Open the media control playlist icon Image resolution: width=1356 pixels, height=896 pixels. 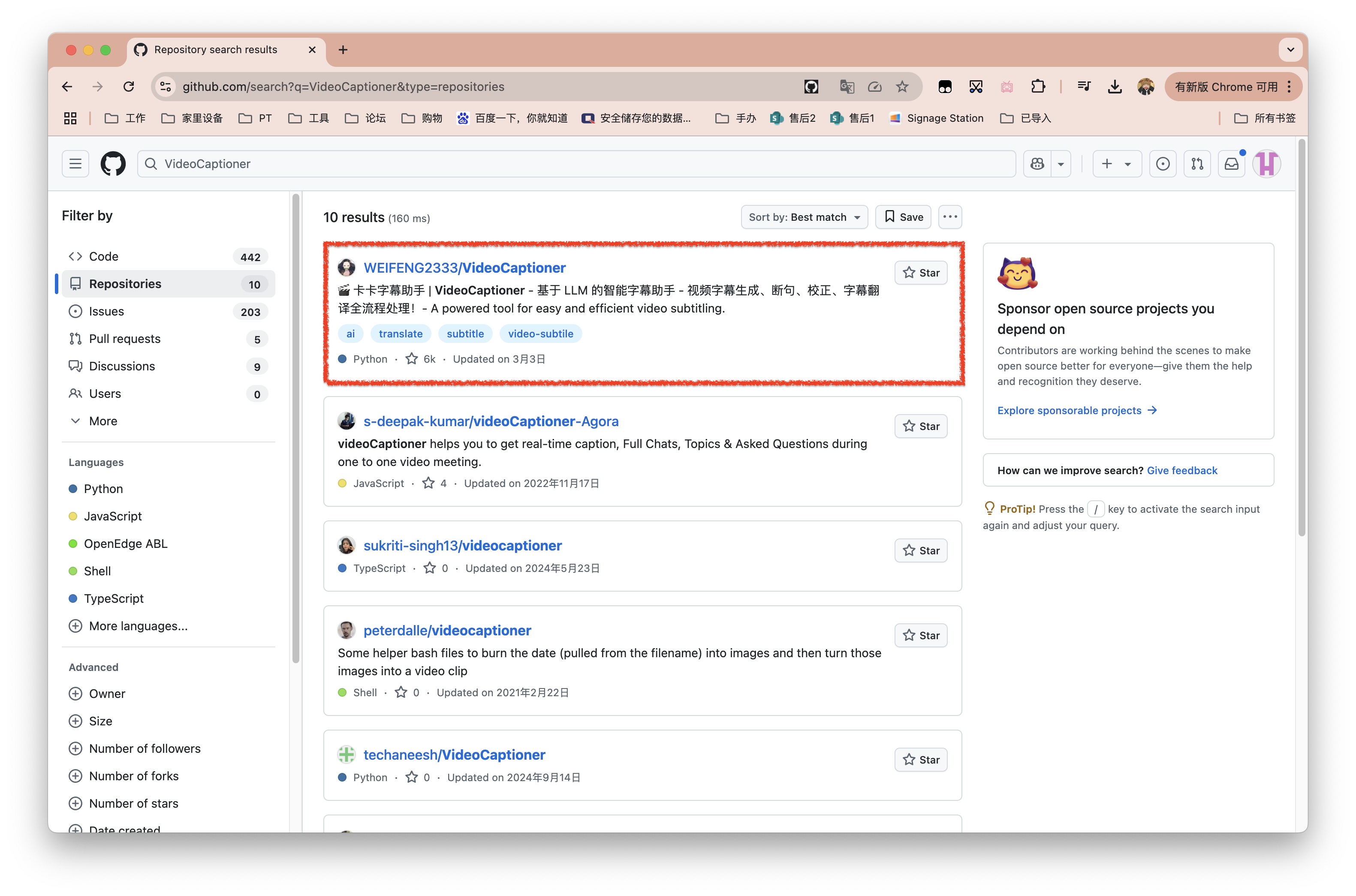pos(1084,86)
